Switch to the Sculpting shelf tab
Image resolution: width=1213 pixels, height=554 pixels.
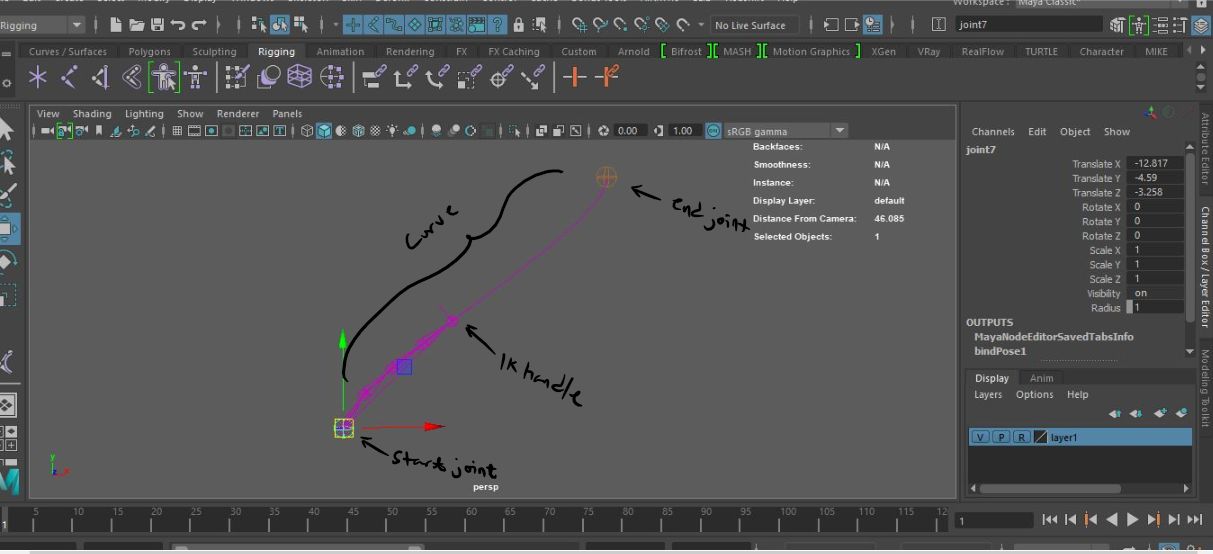tap(215, 52)
